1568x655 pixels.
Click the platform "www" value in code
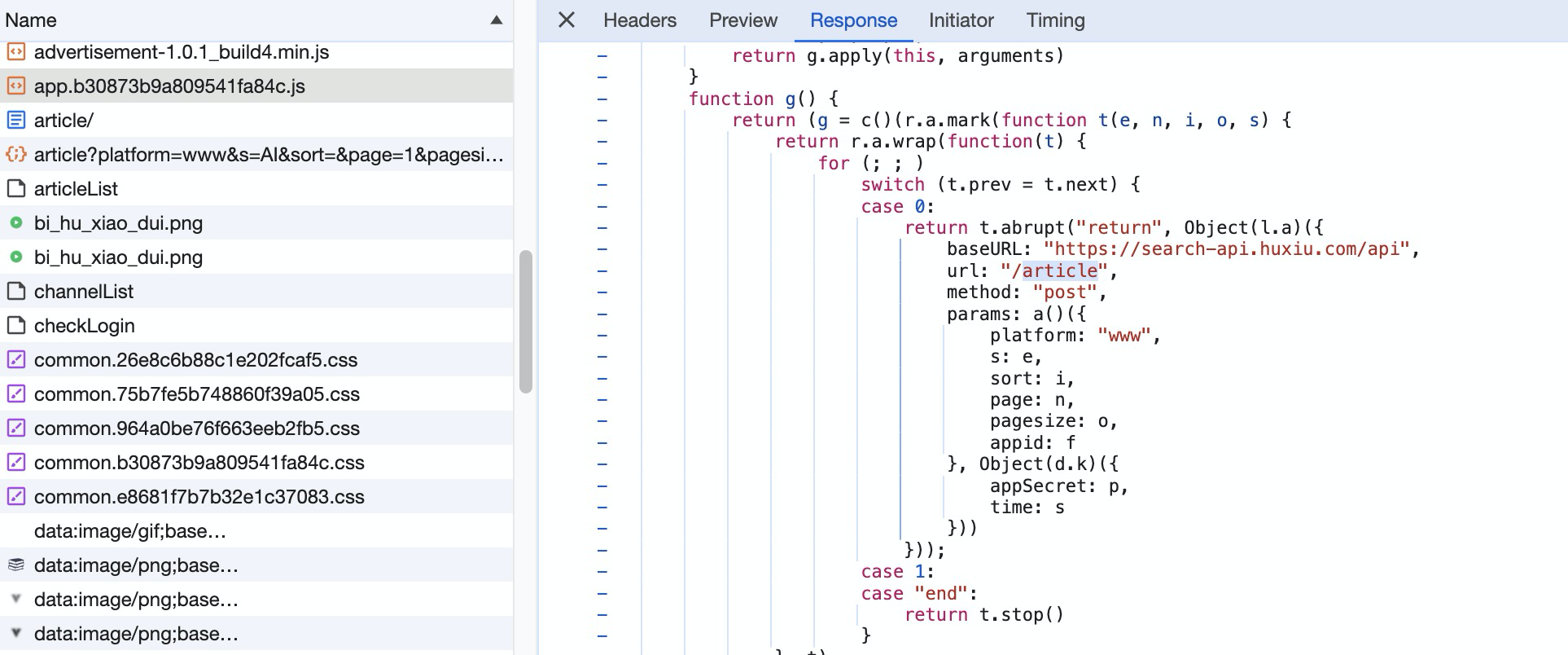(x=1124, y=336)
